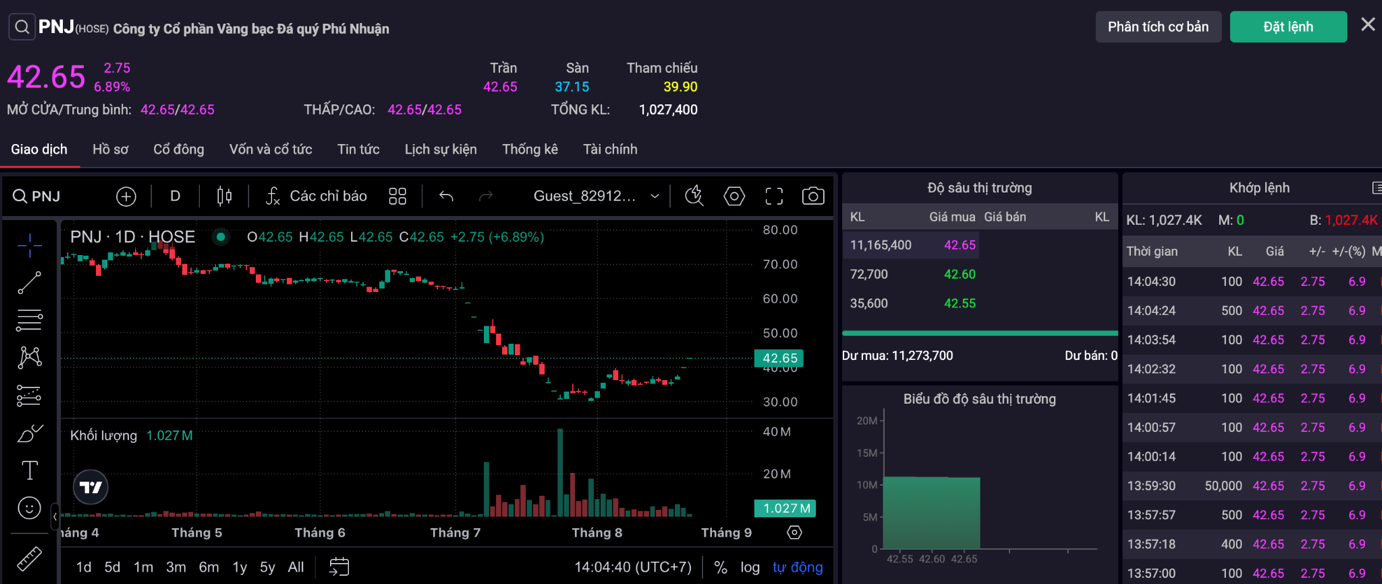This screenshot has height=584, width=1382.
Task: Open the Các chỉ báo indicators menu
Action: [x=316, y=196]
